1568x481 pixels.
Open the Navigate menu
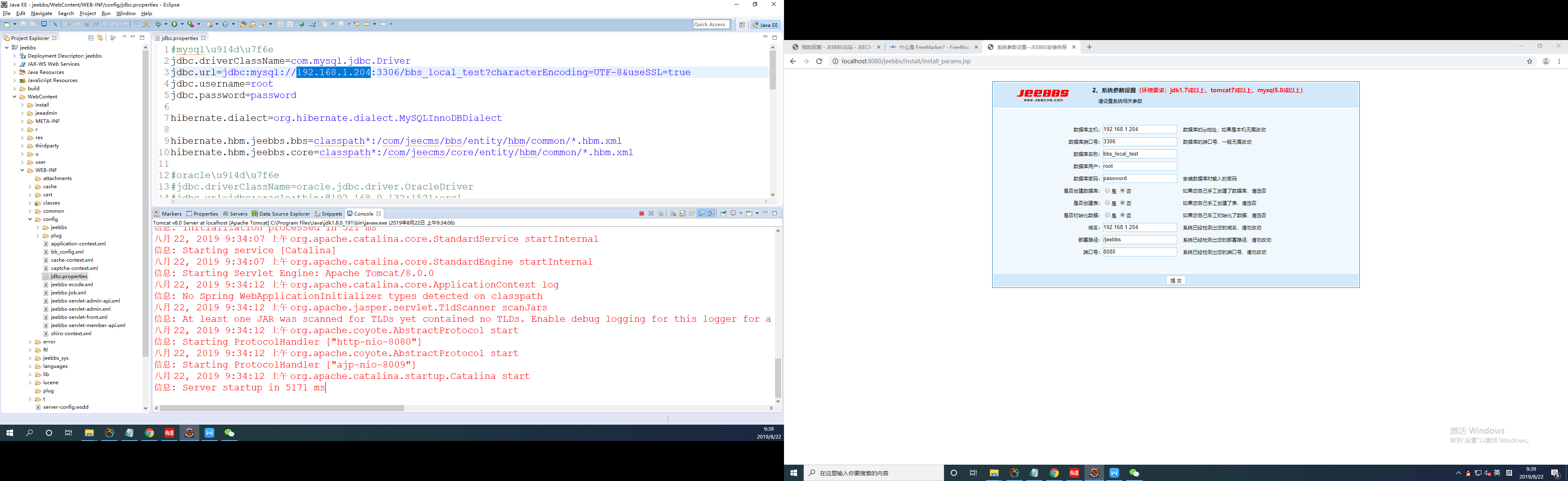(41, 13)
